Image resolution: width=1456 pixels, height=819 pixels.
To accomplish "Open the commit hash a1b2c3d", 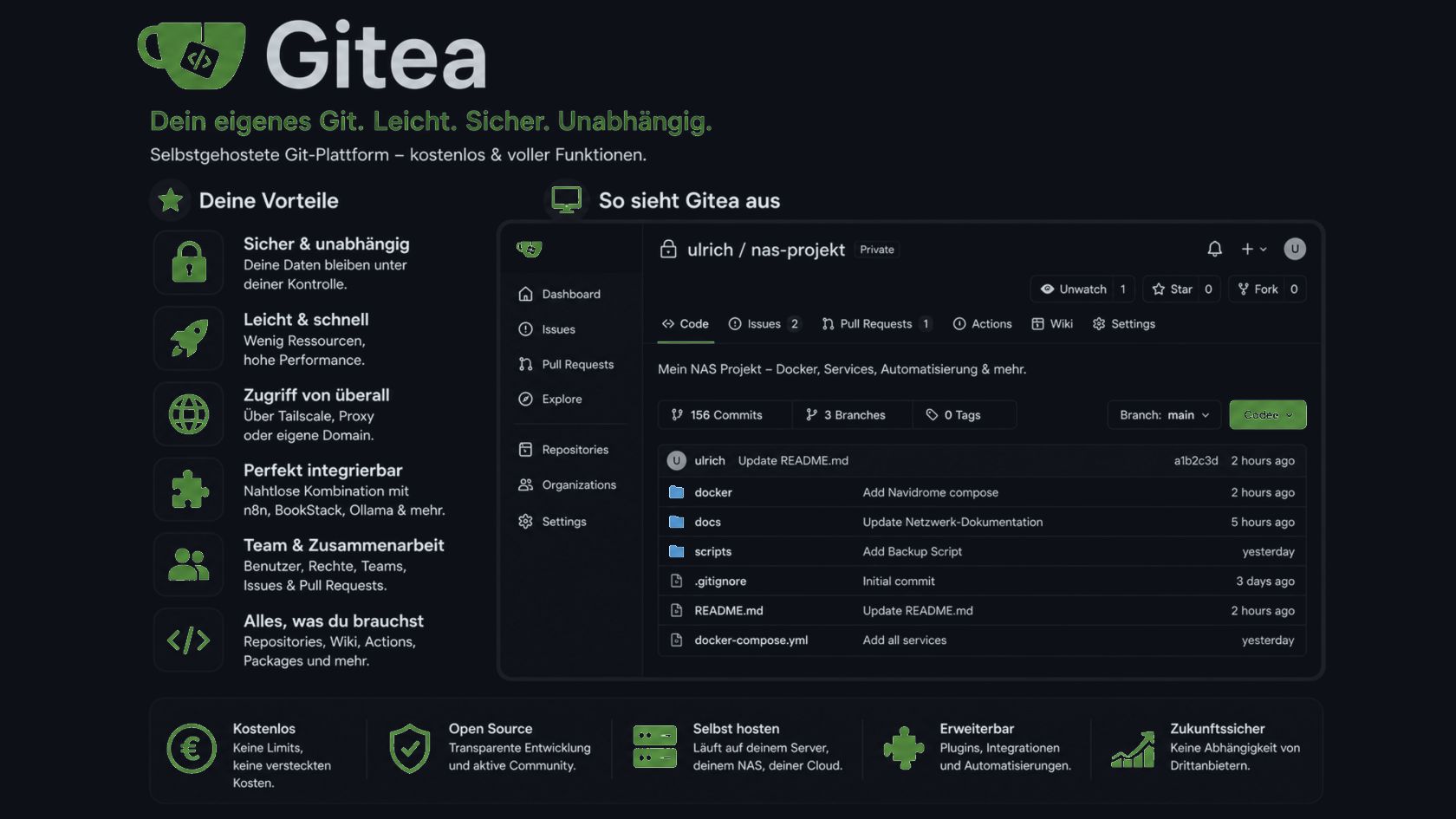I will [1195, 460].
